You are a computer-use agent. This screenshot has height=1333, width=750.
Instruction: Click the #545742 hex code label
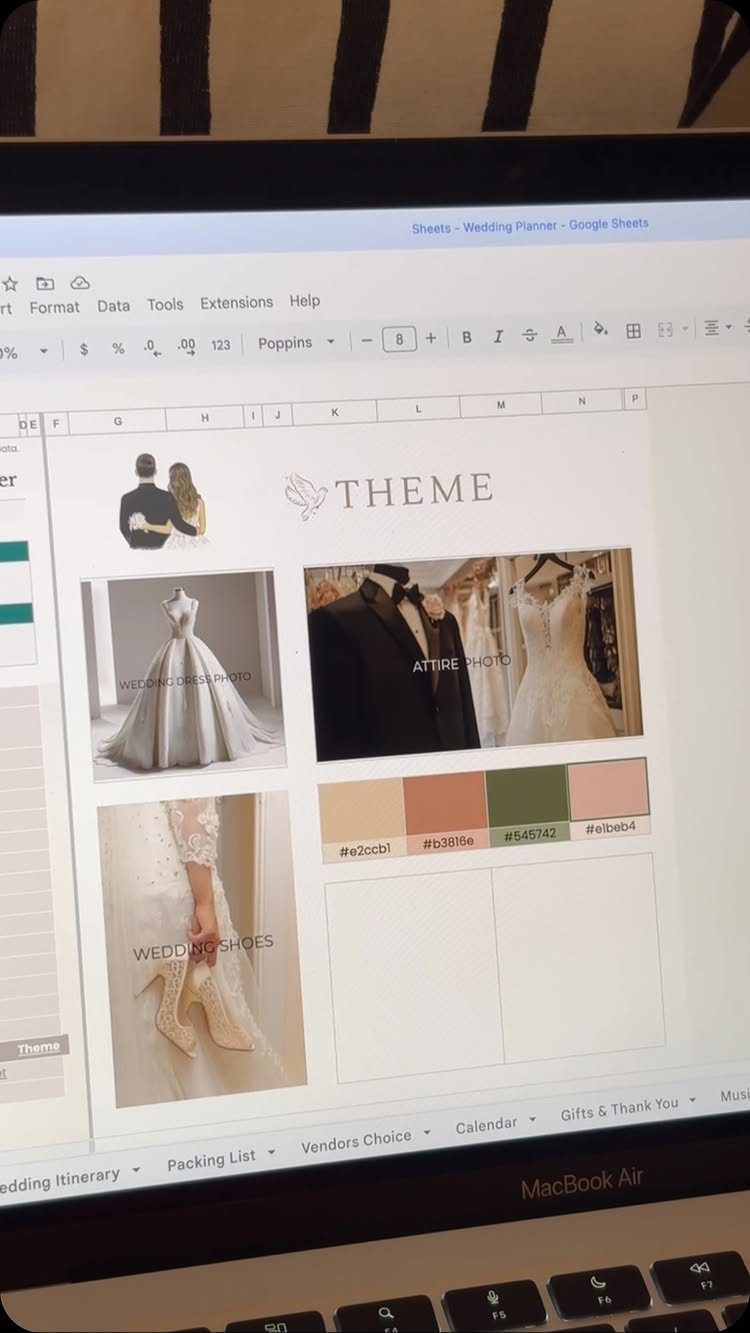click(x=530, y=834)
